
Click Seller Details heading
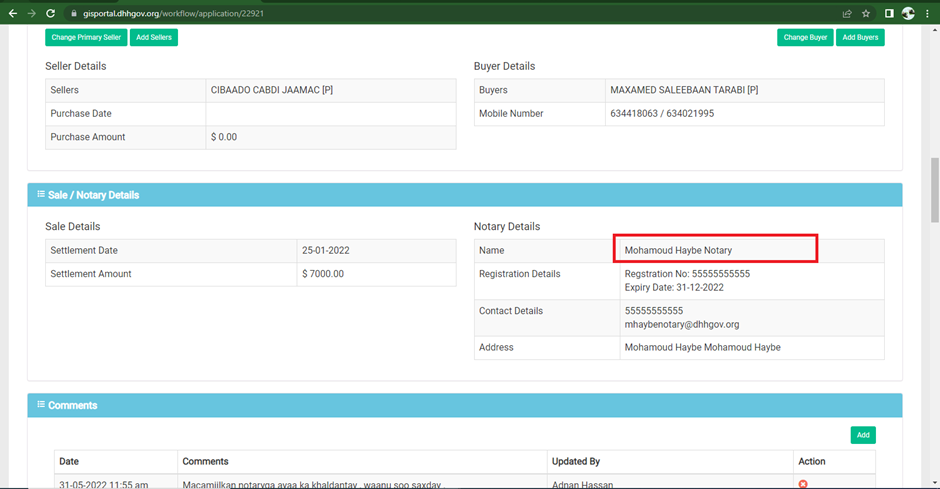(76, 66)
